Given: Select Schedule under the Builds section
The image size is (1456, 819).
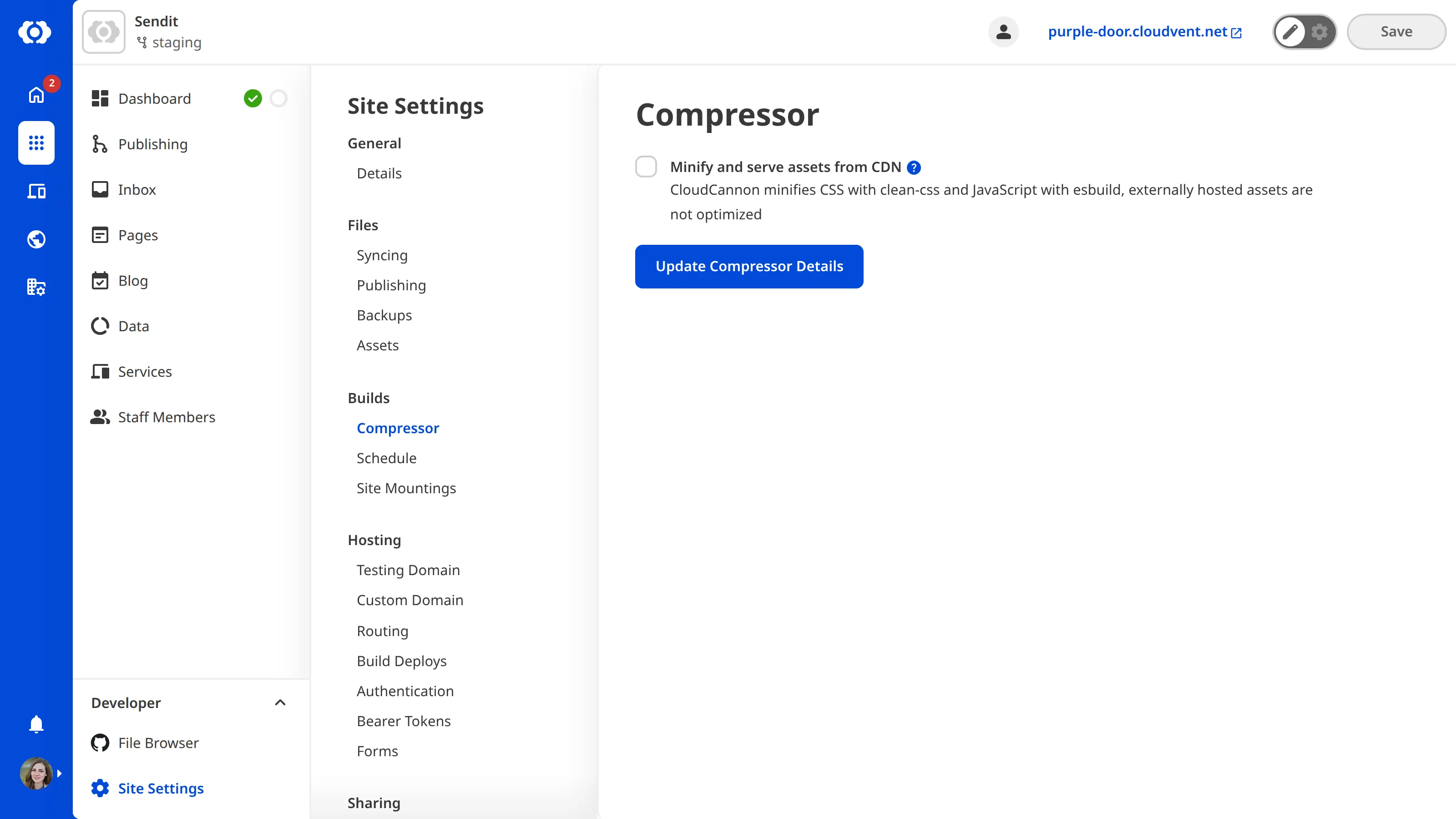Looking at the screenshot, I should click(x=386, y=458).
